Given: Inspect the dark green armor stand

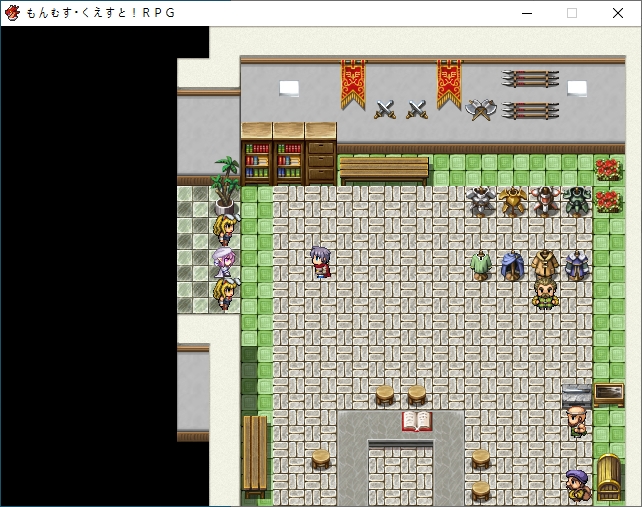Looking at the screenshot, I should (x=577, y=201).
